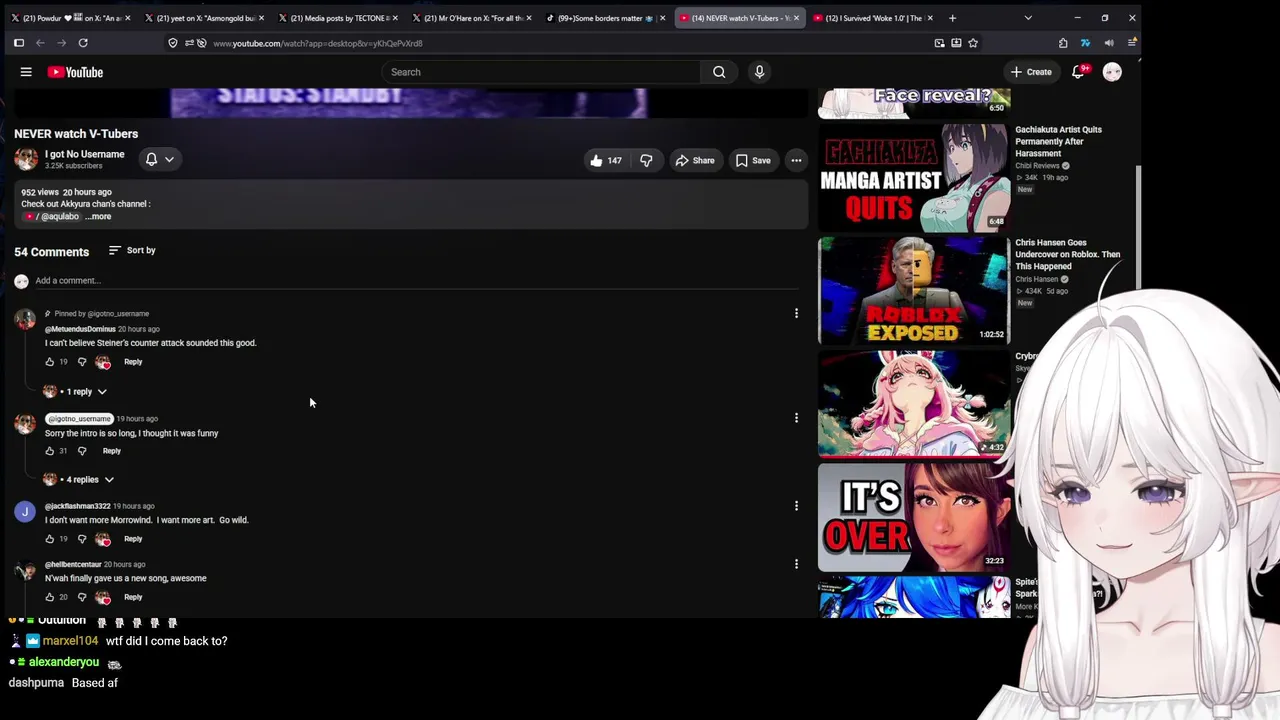Go to the YouTube home logo

tap(75, 72)
